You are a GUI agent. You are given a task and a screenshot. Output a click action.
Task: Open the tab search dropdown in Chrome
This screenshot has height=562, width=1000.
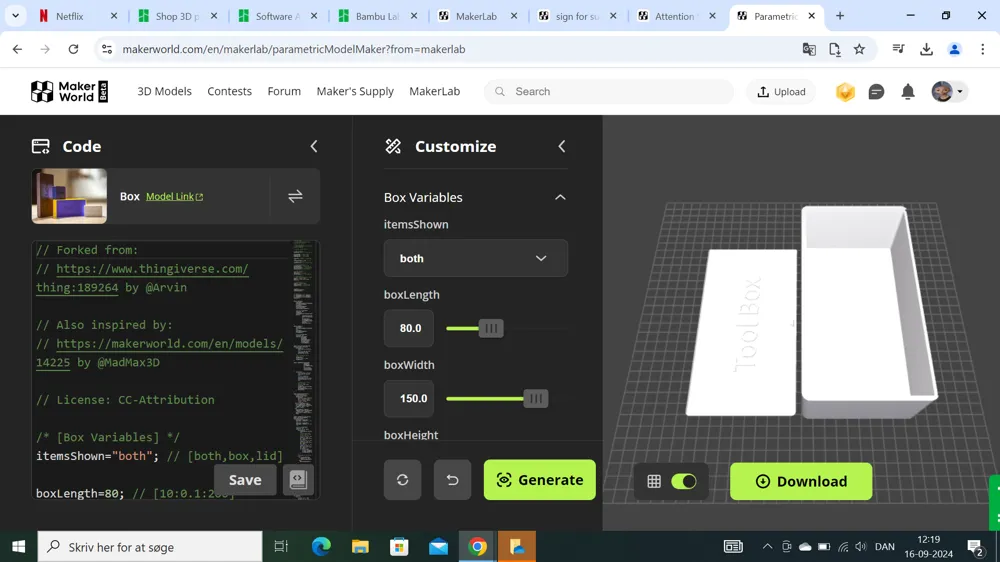tap(15, 15)
